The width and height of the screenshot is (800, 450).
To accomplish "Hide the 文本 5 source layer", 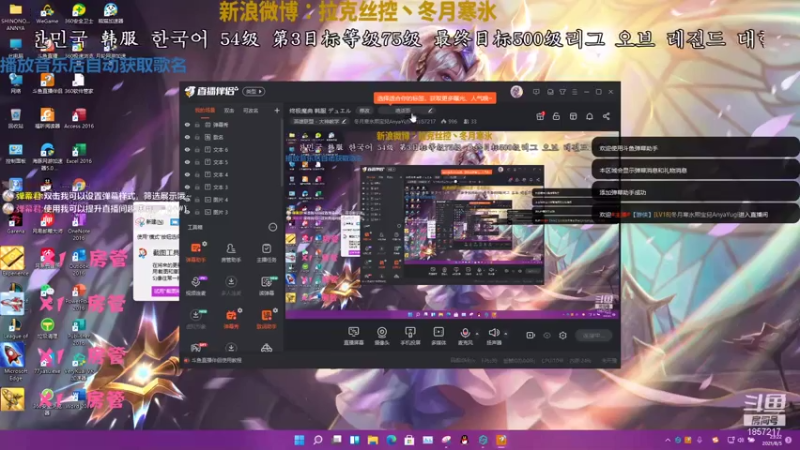I will pyautogui.click(x=187, y=162).
